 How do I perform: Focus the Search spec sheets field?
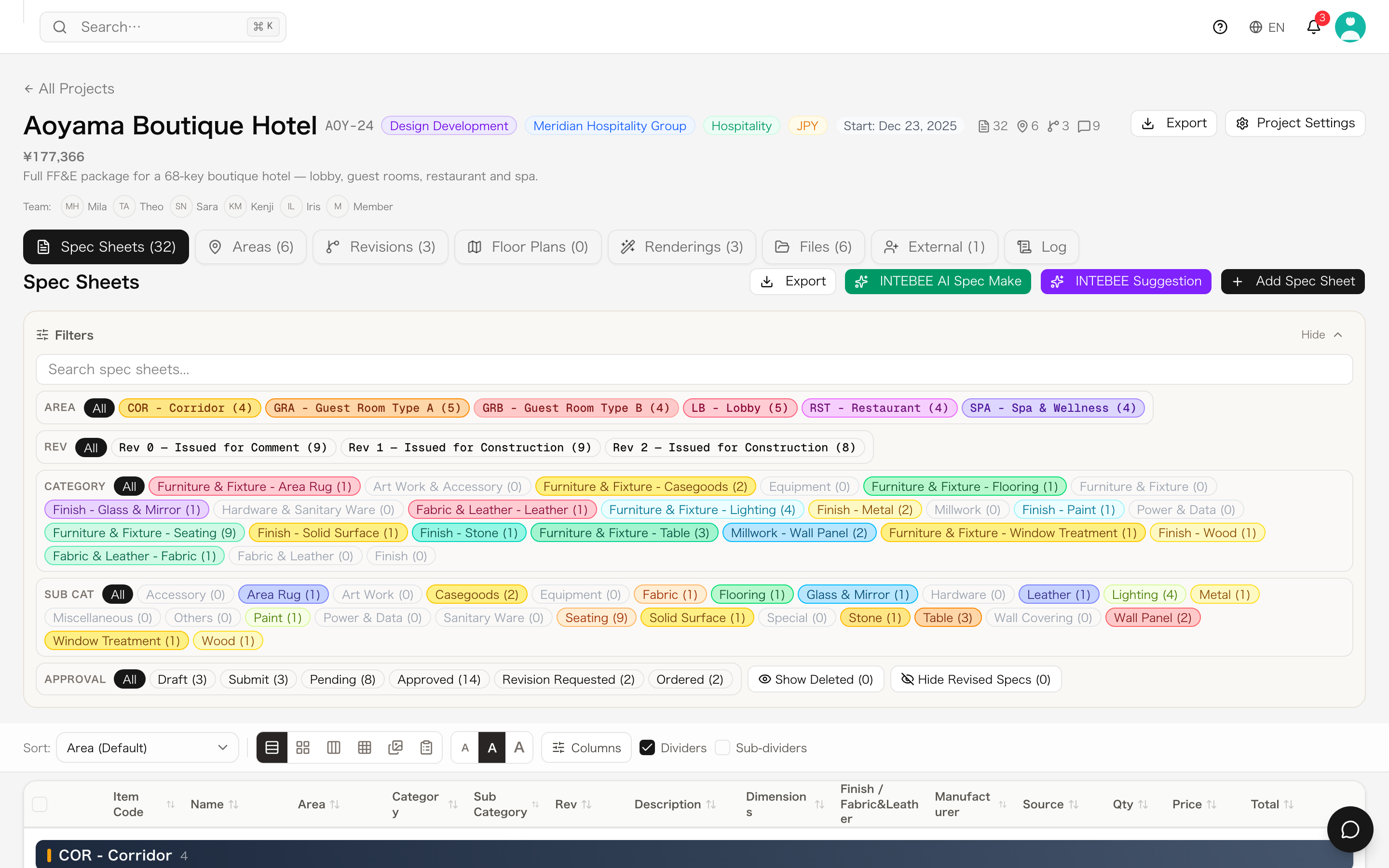tap(694, 369)
